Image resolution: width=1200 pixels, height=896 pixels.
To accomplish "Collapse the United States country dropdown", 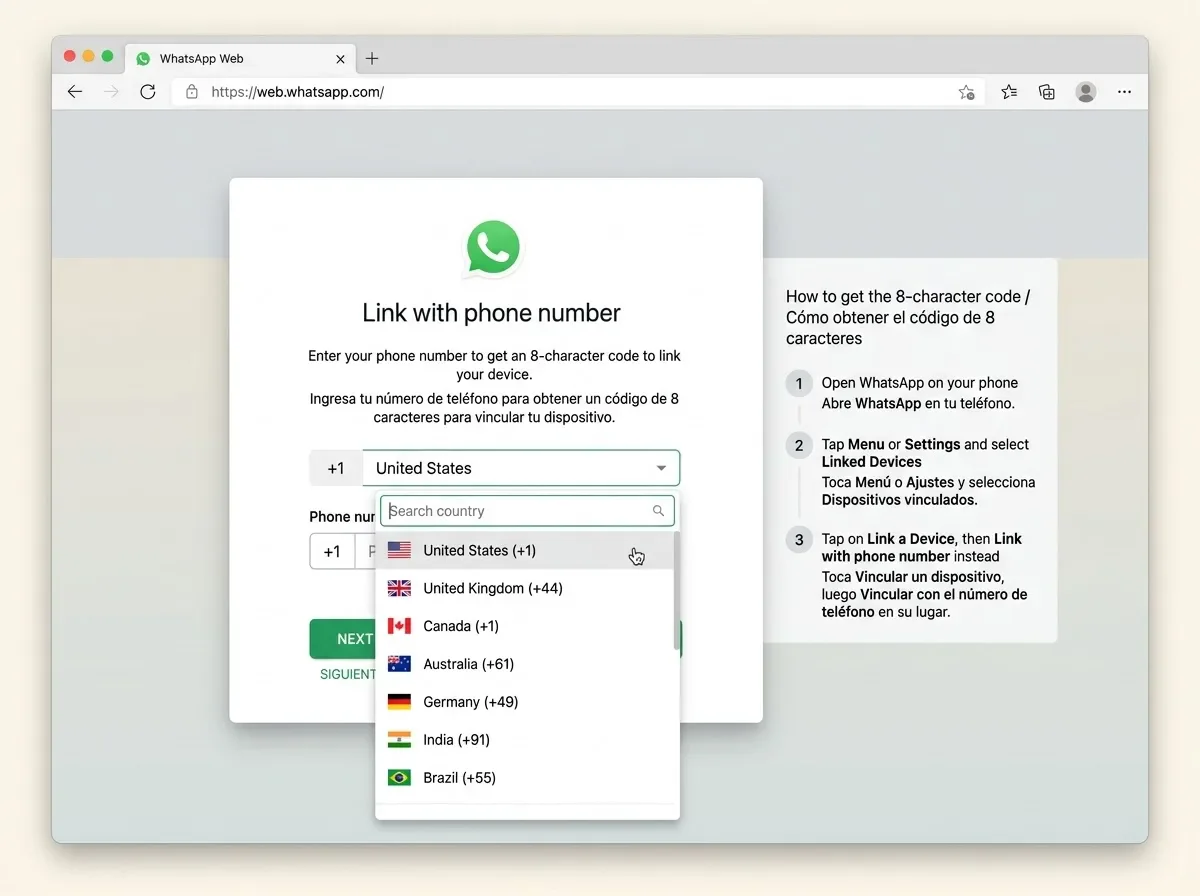I will click(521, 468).
